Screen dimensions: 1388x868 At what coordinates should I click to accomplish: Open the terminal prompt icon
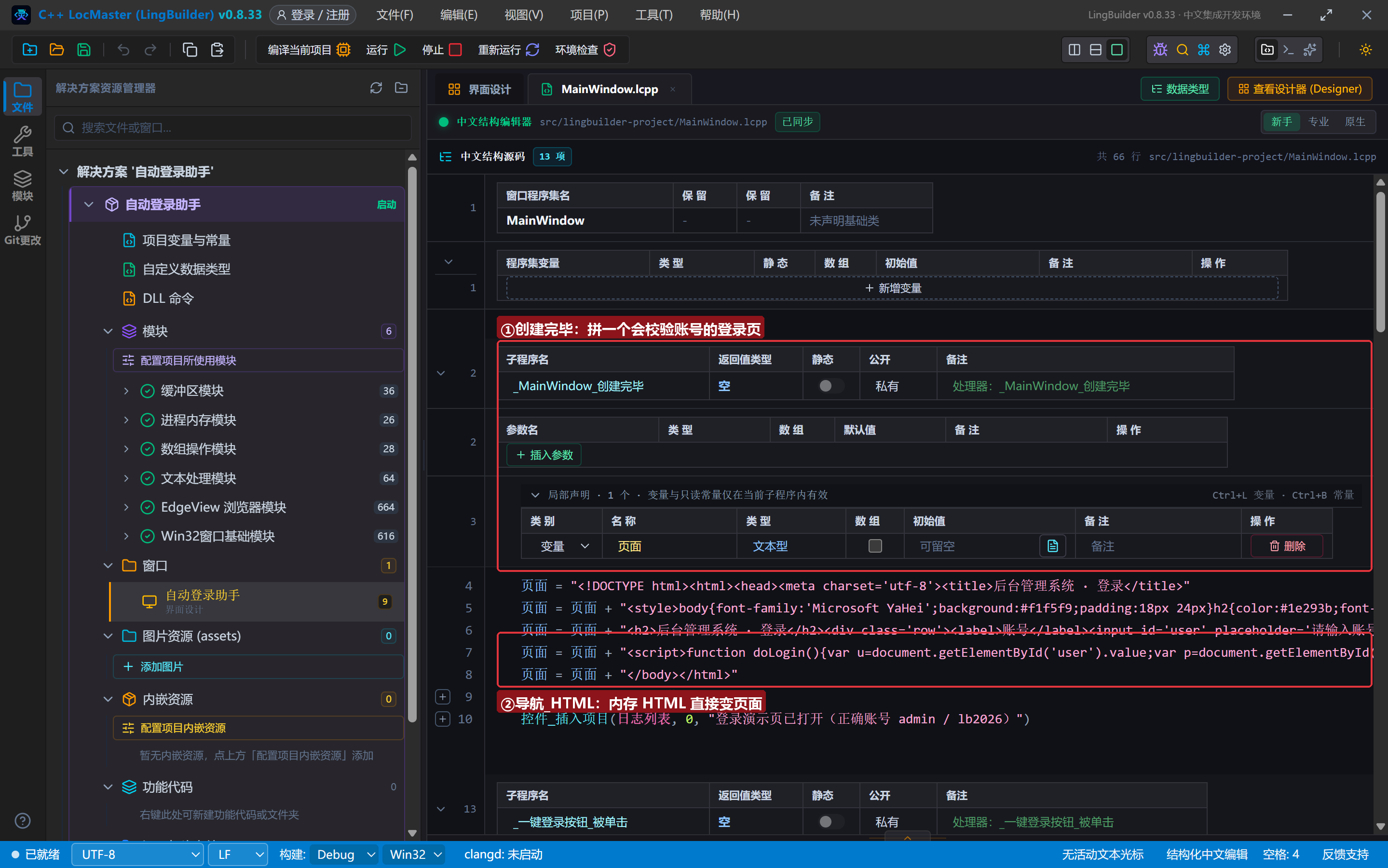pyautogui.click(x=1289, y=50)
